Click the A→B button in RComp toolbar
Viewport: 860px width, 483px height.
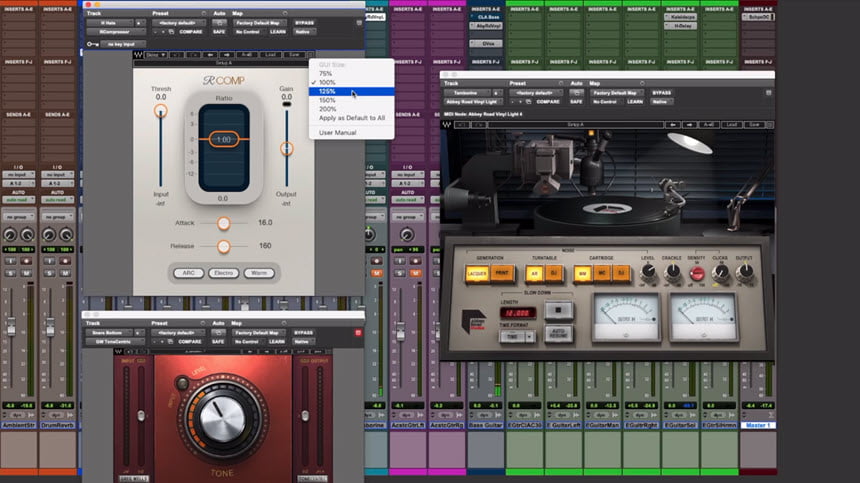247,55
